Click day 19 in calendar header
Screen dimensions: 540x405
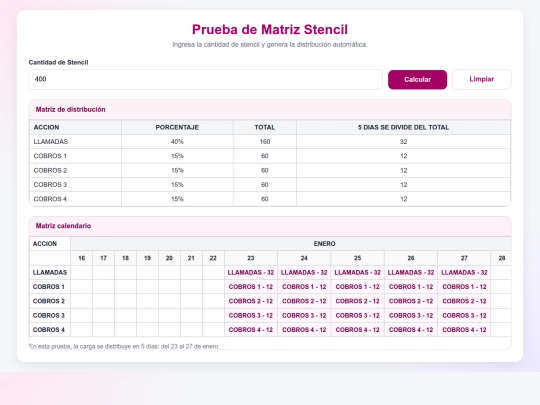pos(147,258)
